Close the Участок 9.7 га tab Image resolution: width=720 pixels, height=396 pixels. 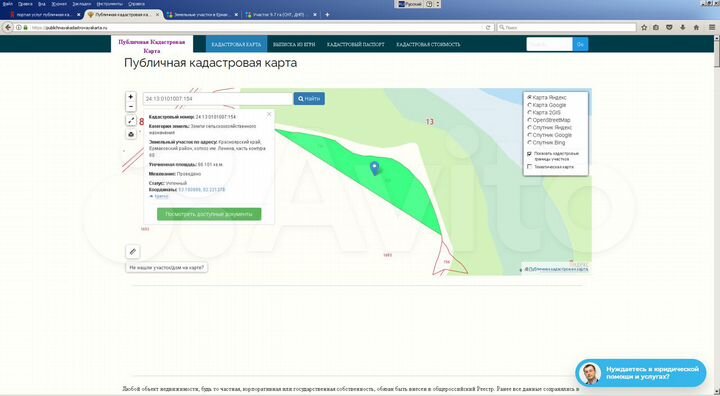click(315, 15)
